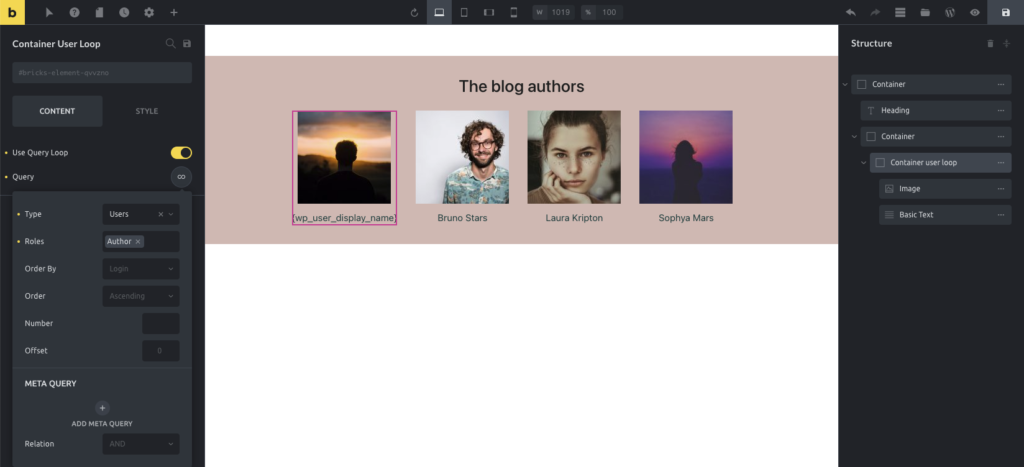Open the templates folder icon

[925, 12]
